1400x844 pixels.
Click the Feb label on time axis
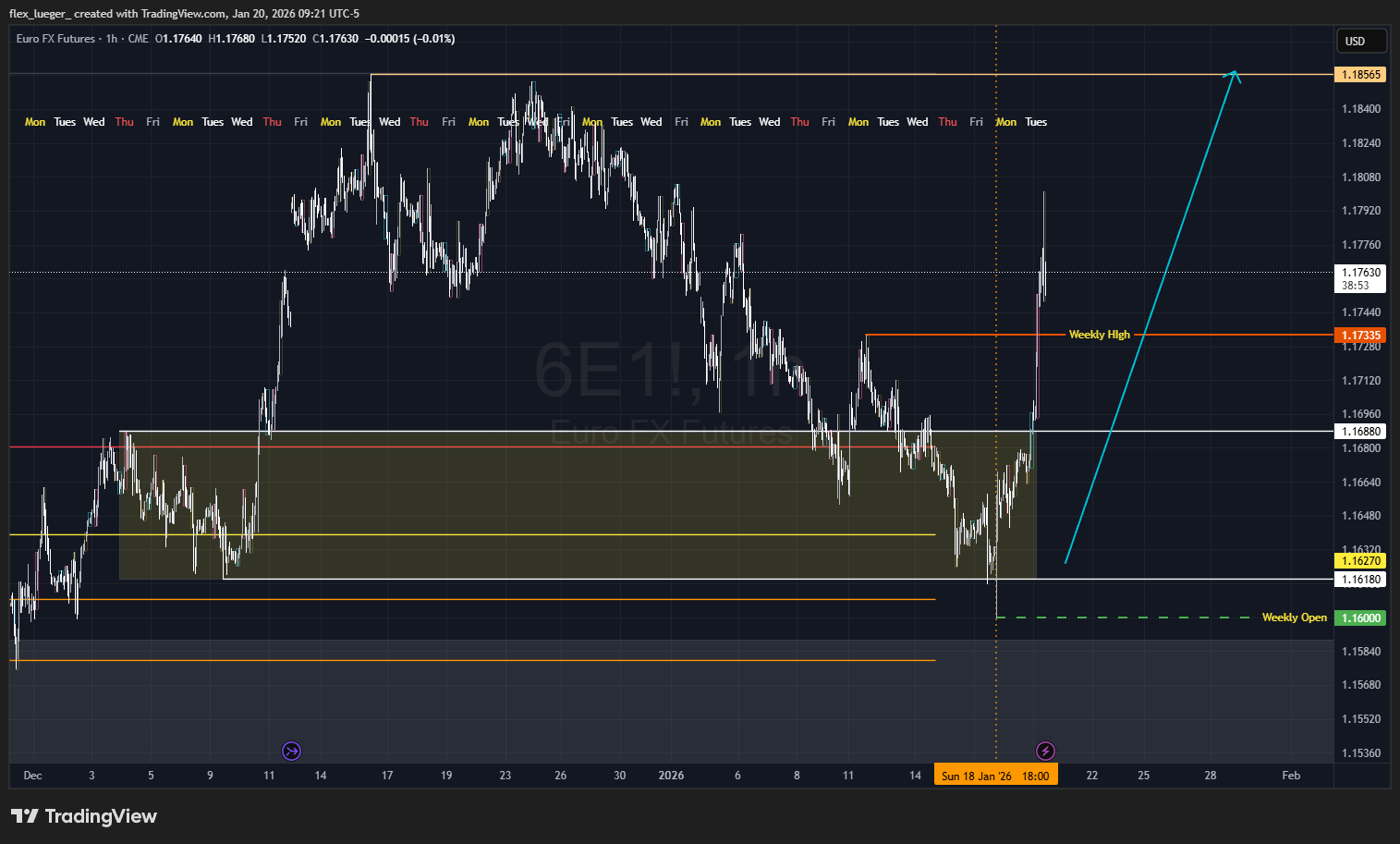click(x=1291, y=776)
